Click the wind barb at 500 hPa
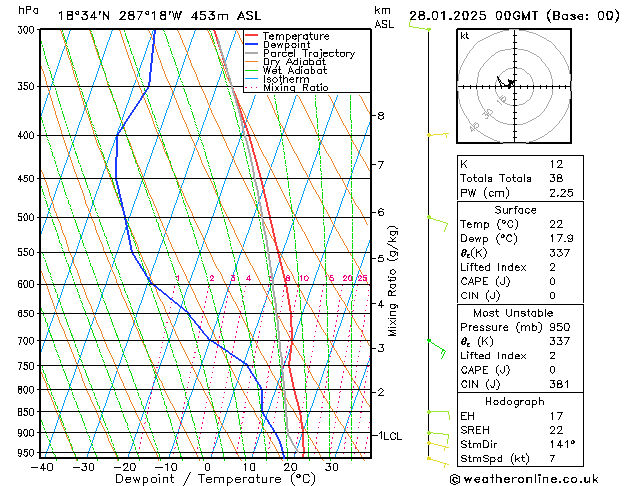The image size is (629, 486). click(x=438, y=223)
